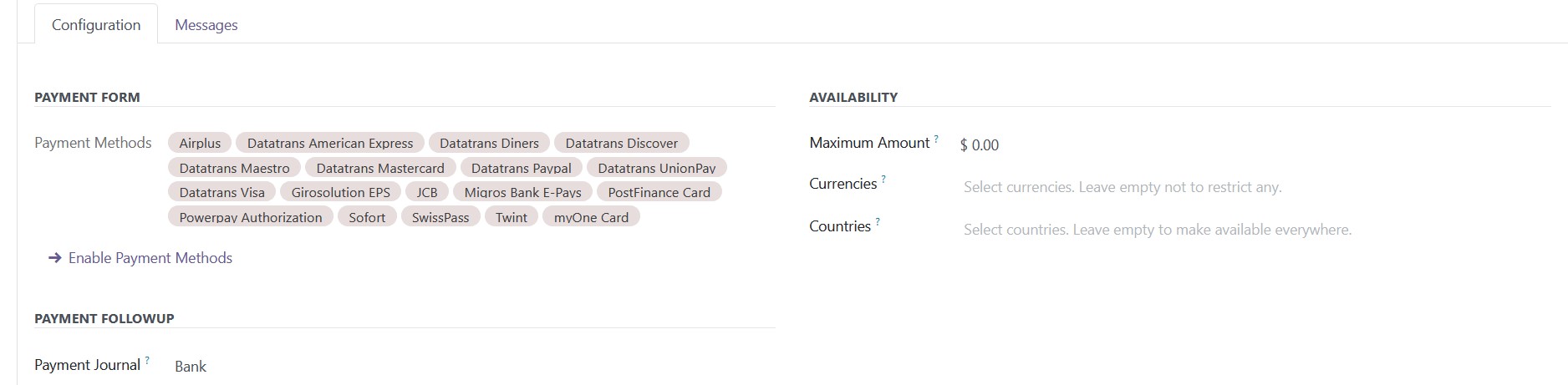This screenshot has height=385, width=1568.
Task: Select the PostFinance Card tag
Action: 659,192
